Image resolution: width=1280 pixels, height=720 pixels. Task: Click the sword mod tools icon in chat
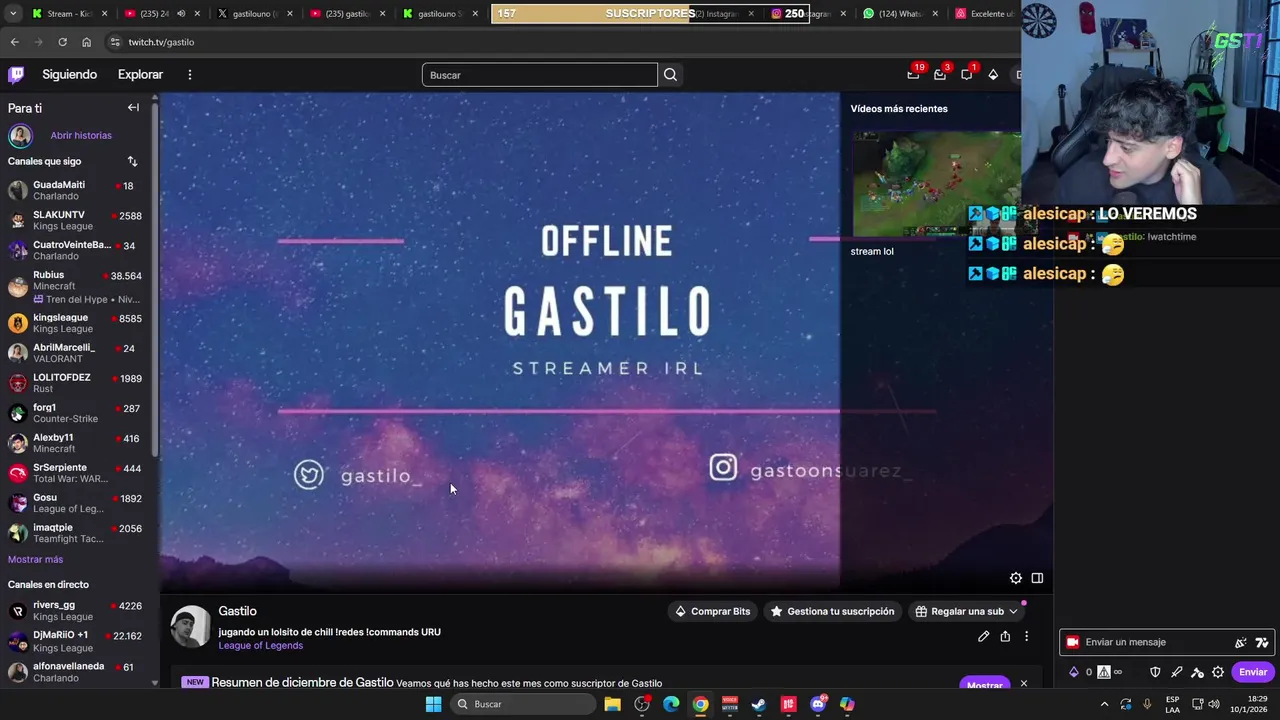[1176, 672]
